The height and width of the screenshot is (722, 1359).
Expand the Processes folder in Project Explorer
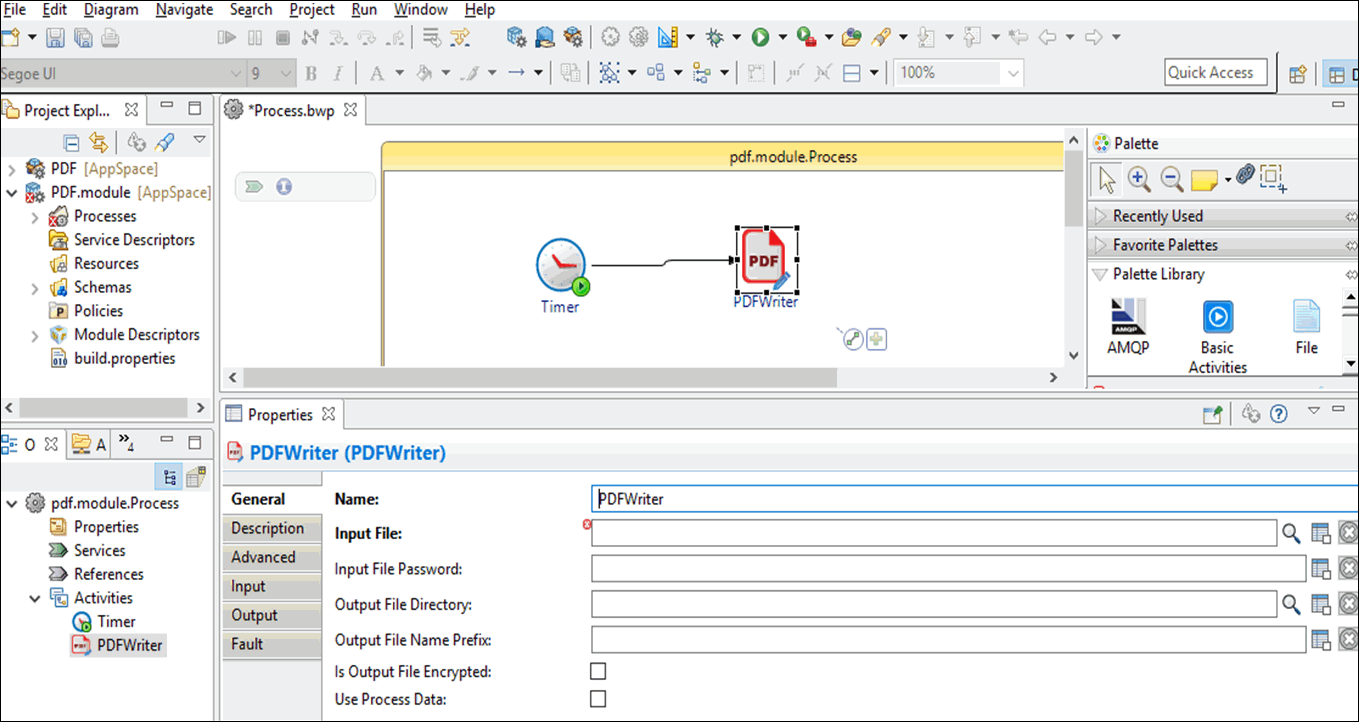[x=35, y=217]
